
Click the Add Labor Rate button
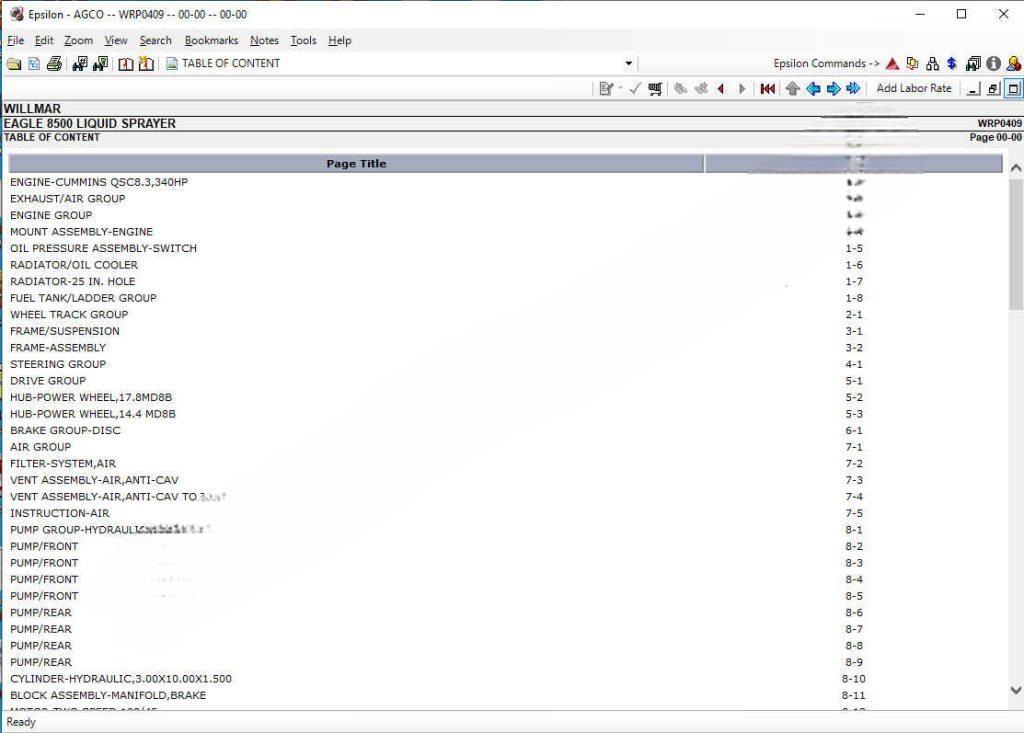(x=914, y=88)
